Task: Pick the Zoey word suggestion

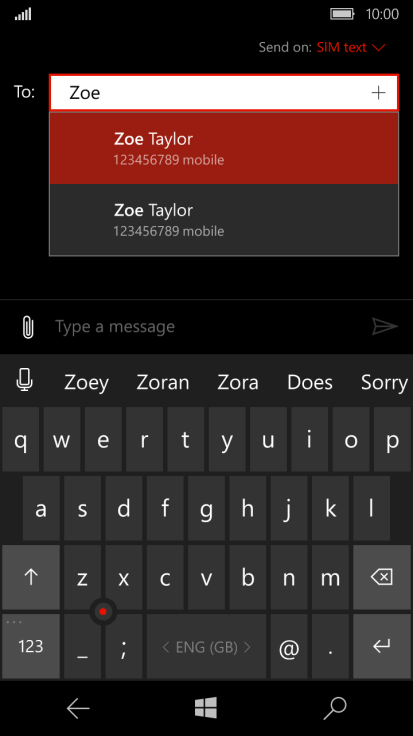Action: coord(86,383)
